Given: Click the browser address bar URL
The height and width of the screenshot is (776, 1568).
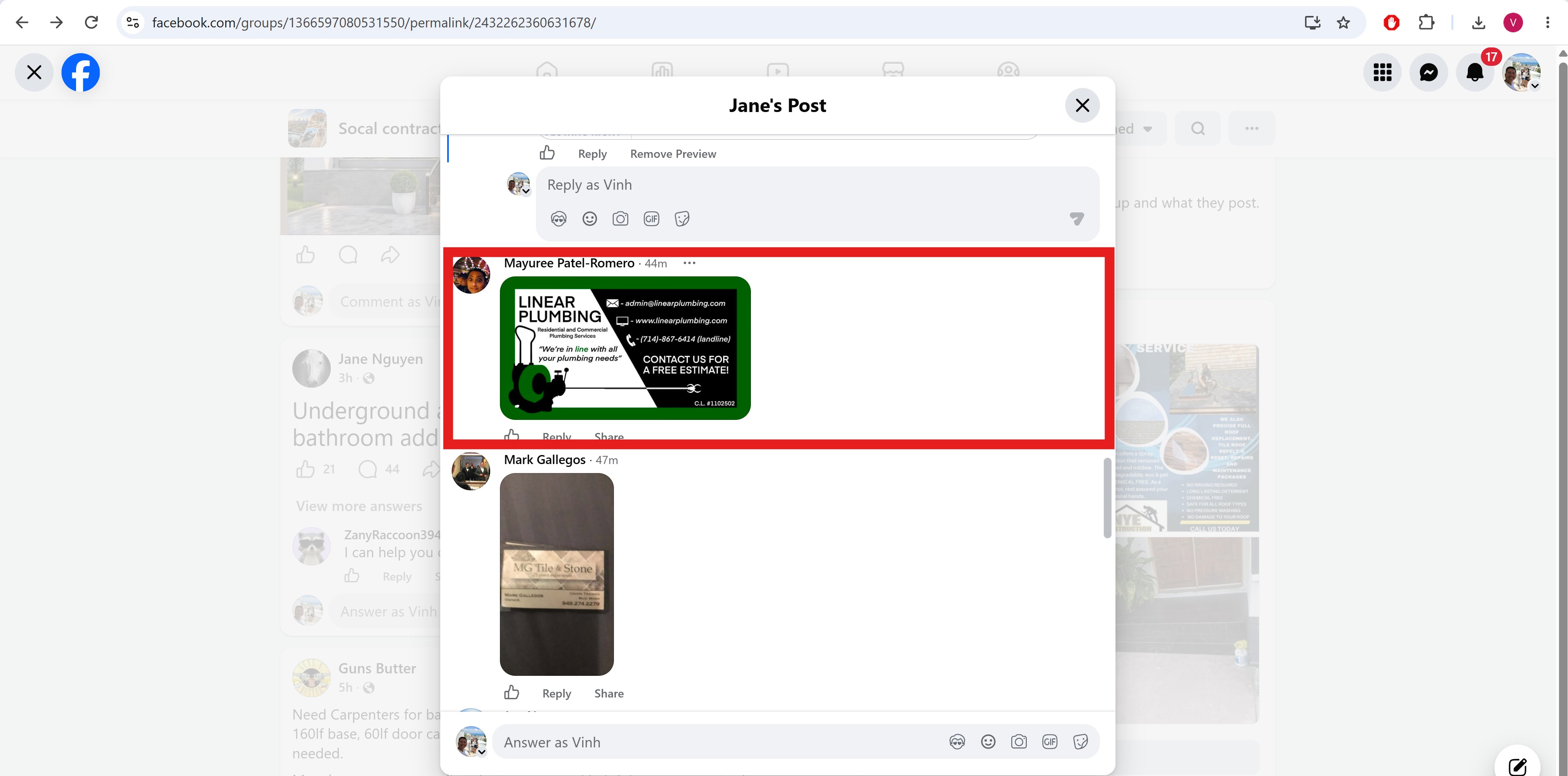Looking at the screenshot, I should pos(374,22).
